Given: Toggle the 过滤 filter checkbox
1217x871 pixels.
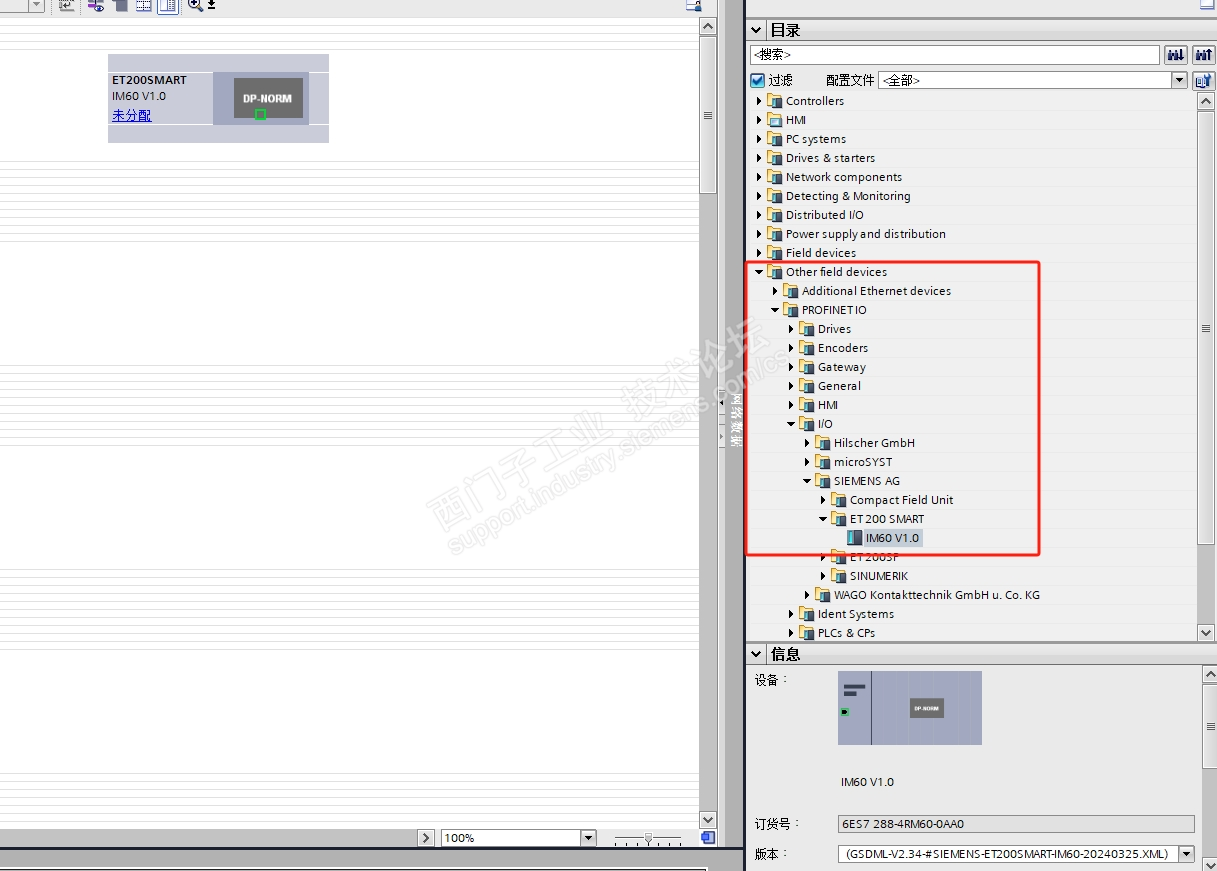Looking at the screenshot, I should click(758, 80).
